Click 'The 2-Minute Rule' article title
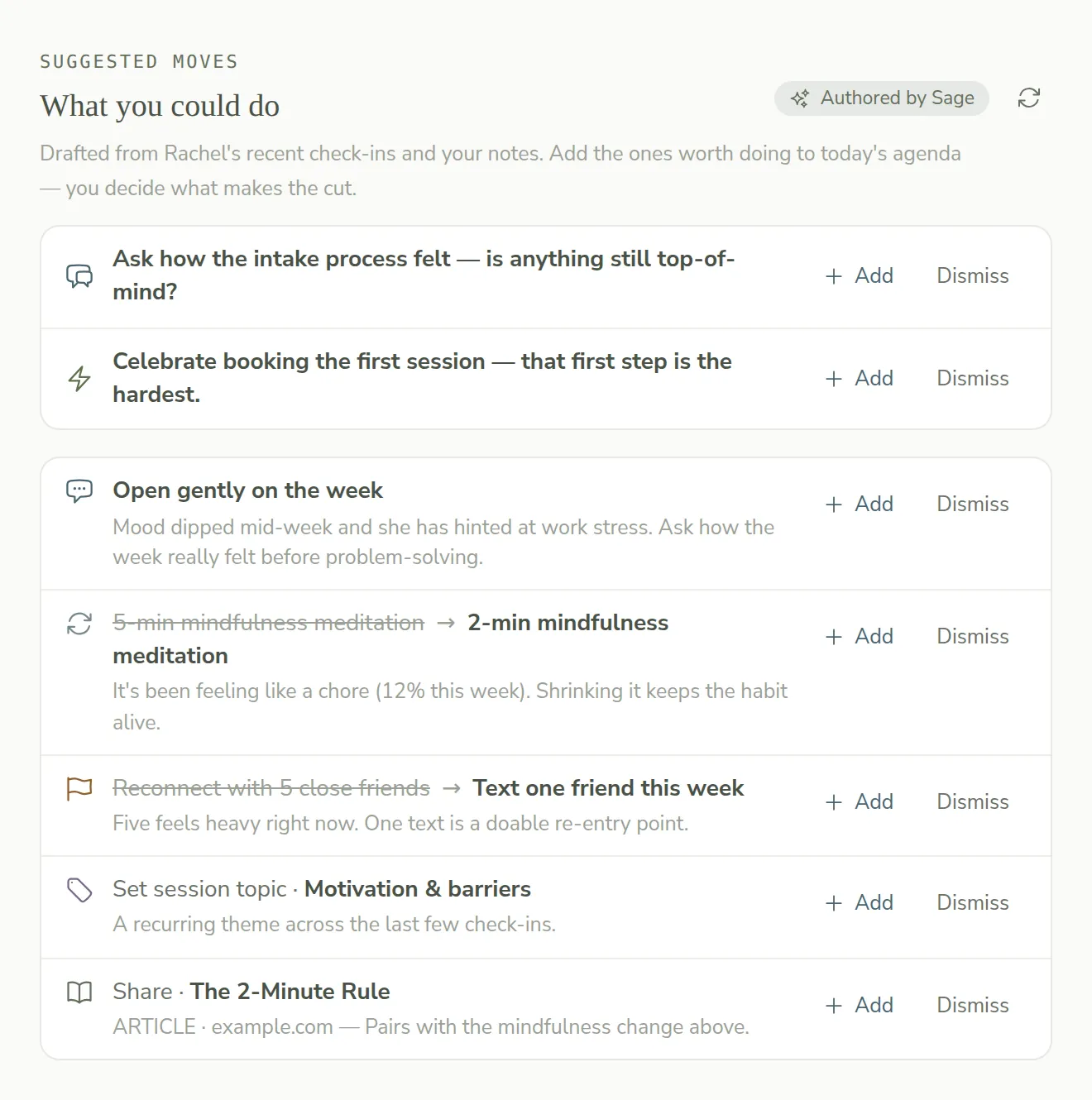Viewport: 1092px width, 1100px height. pos(290,992)
